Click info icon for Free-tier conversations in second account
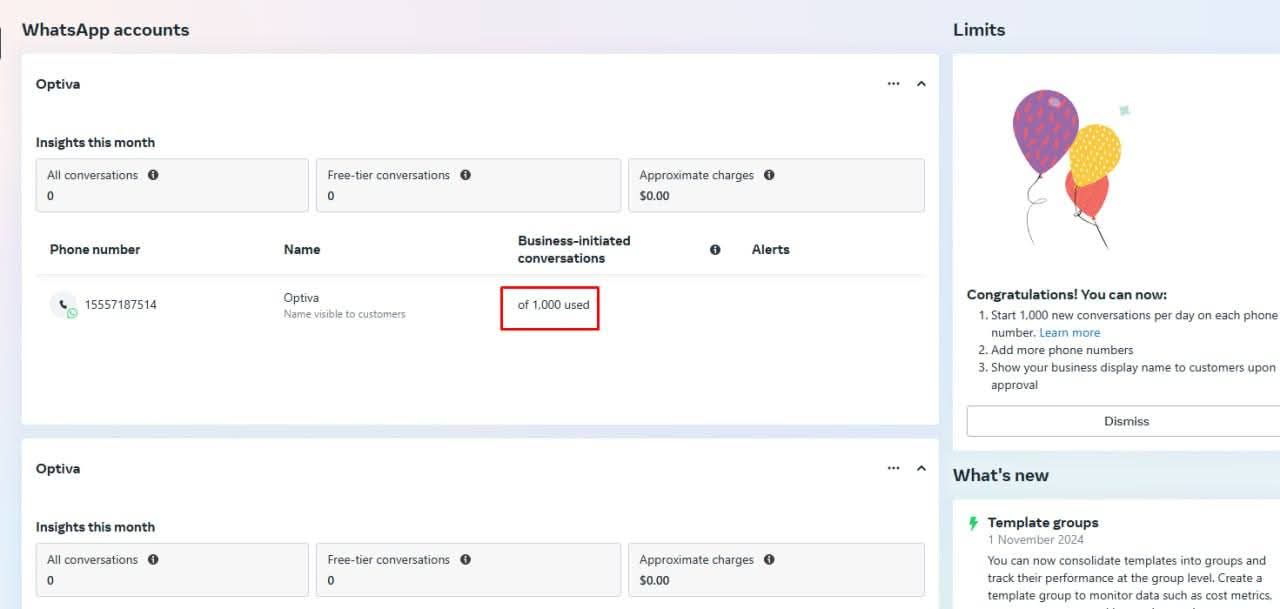The image size is (1280, 609). pos(465,560)
